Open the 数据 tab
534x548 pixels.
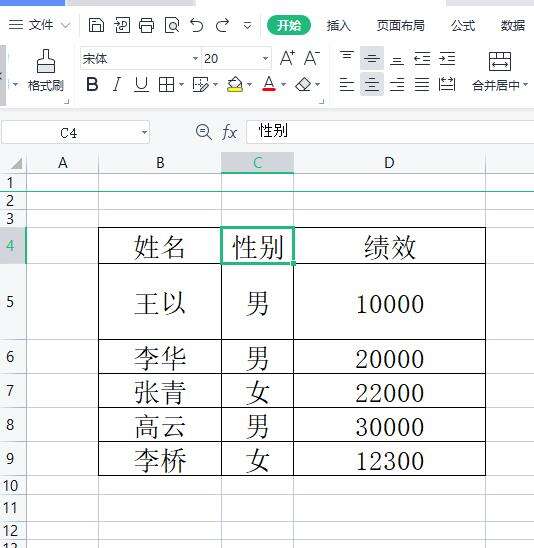tap(513, 26)
